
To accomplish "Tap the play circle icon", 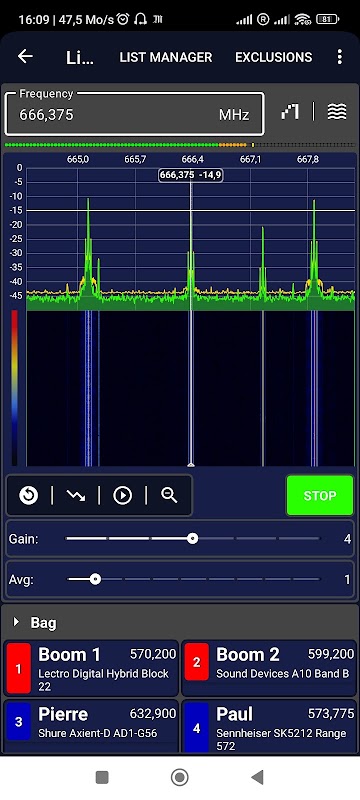I will [x=122, y=495].
